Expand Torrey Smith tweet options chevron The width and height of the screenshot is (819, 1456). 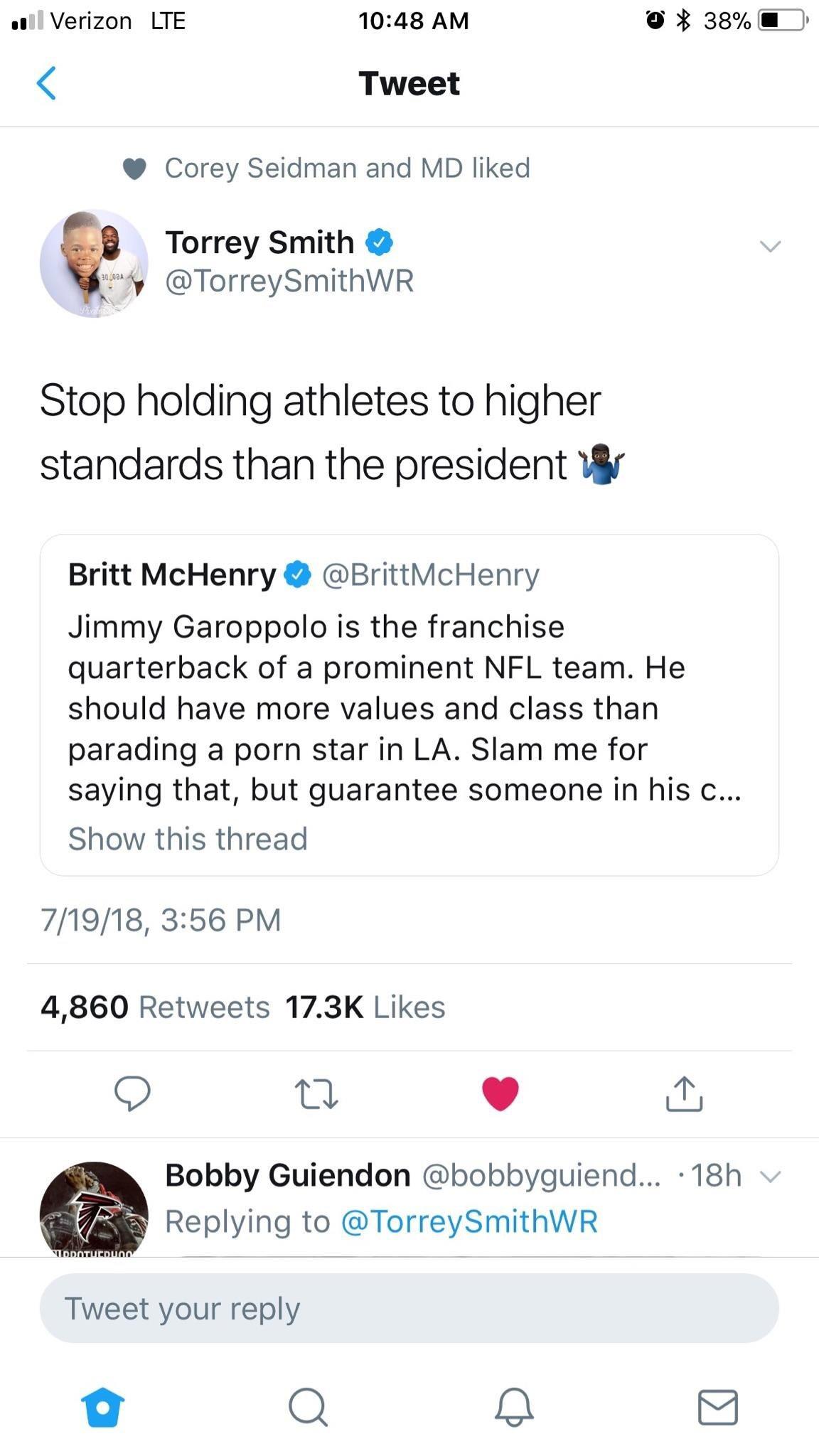coord(770,247)
